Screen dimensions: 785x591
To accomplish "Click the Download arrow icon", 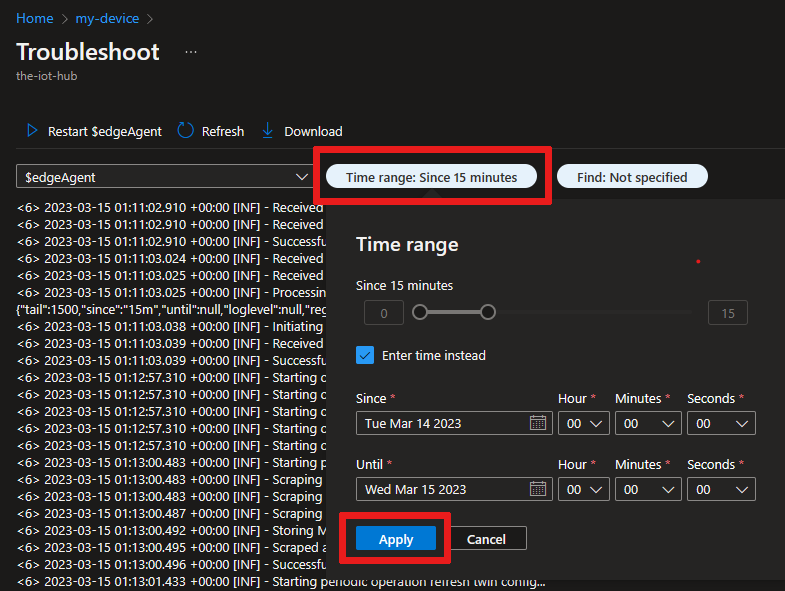I will point(267,131).
